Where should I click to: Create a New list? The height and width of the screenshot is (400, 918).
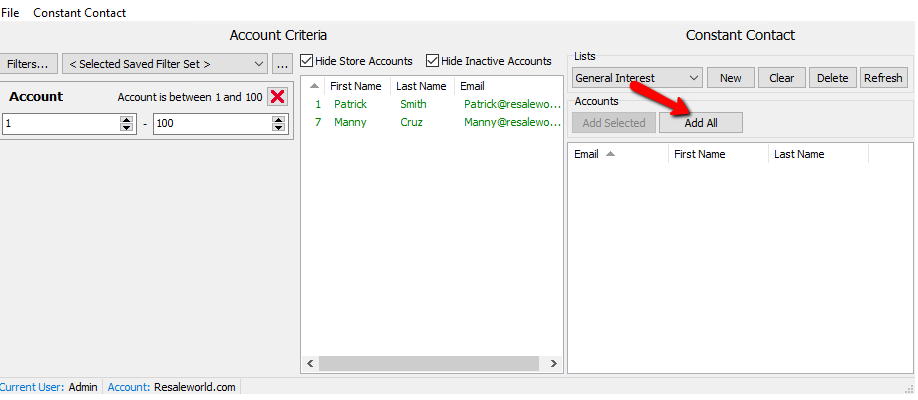coord(731,78)
